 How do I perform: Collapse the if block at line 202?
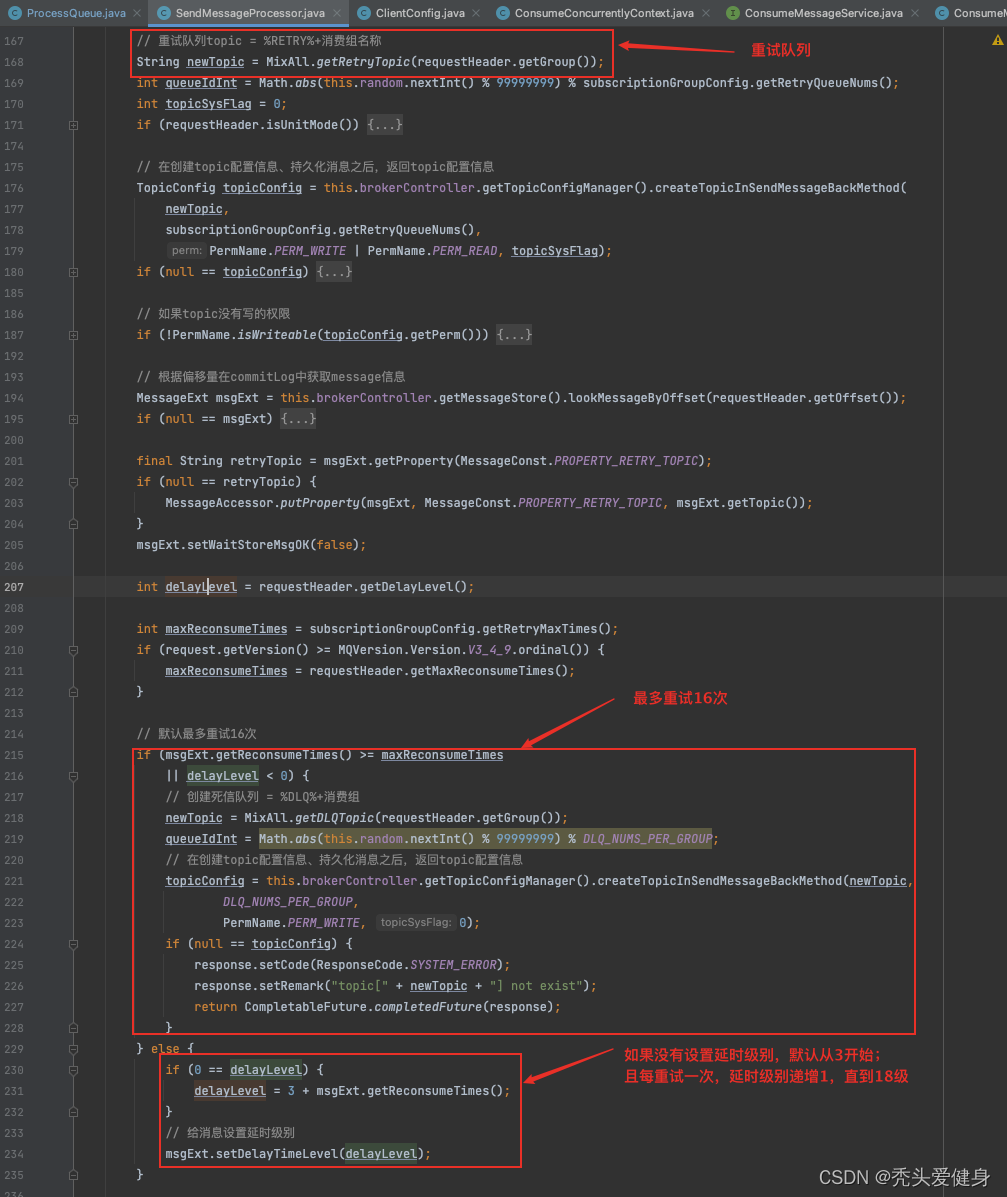[73, 482]
